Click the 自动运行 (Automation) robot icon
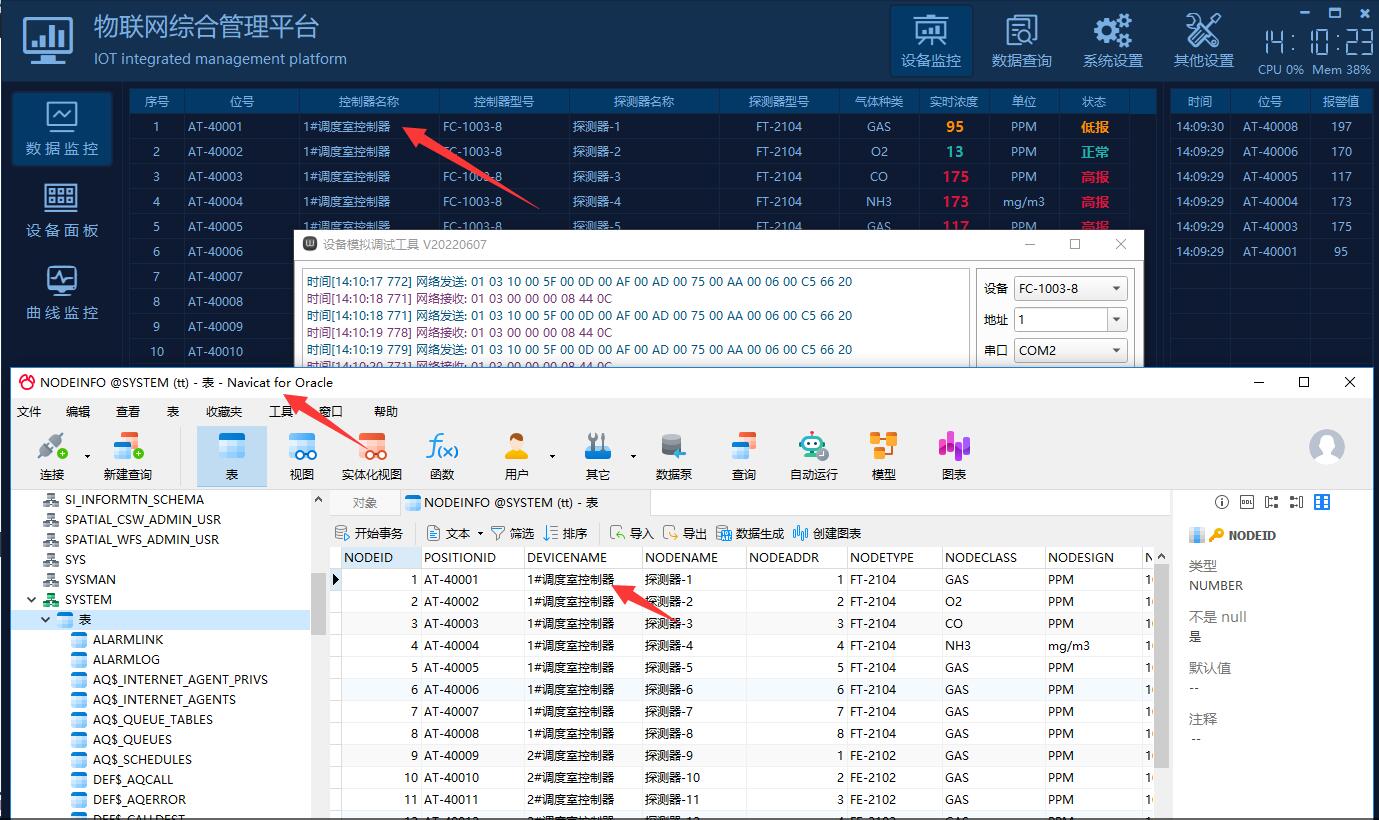The width and height of the screenshot is (1379, 820). pos(813,455)
